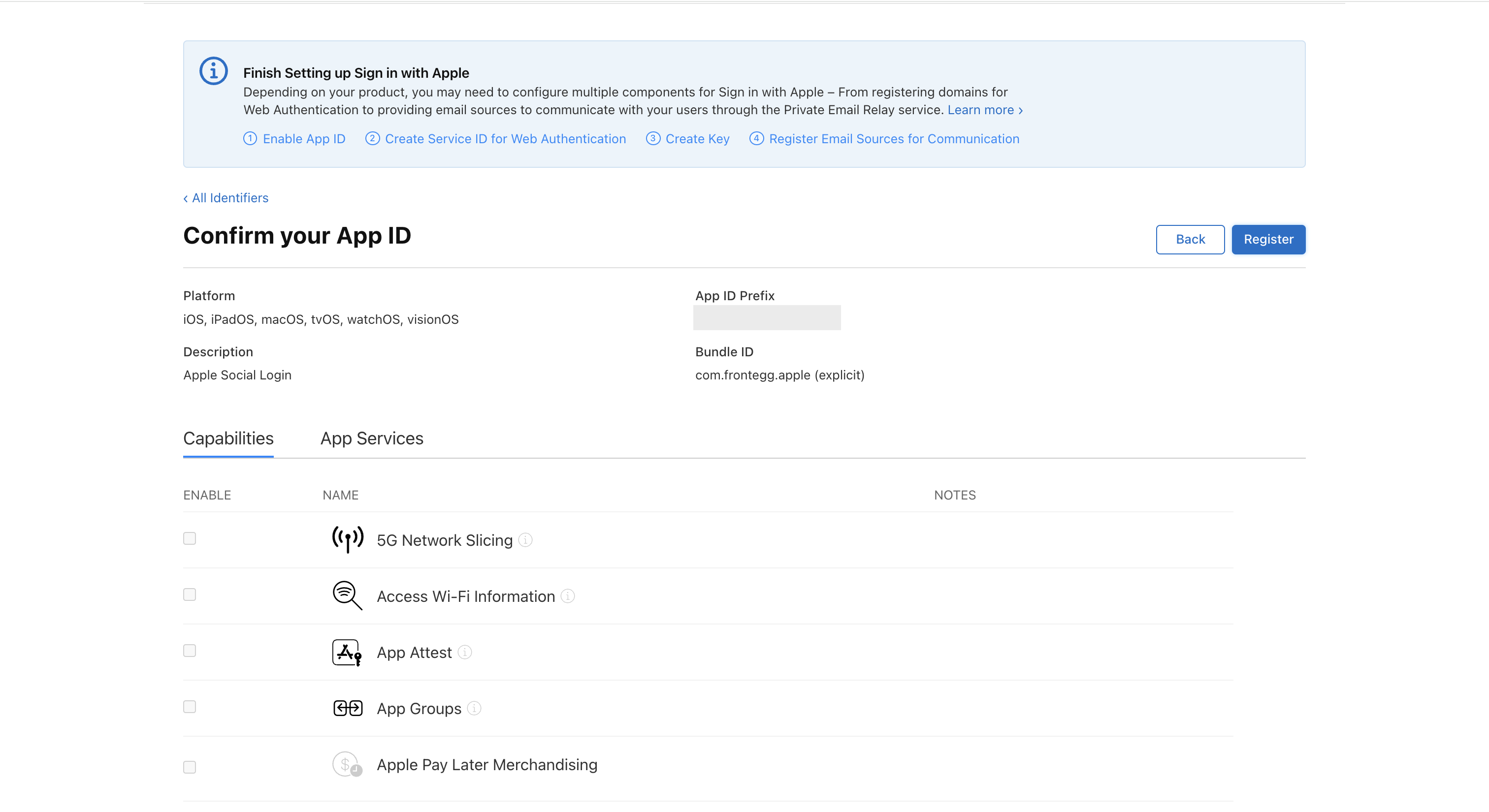Check the Access Wi-Fi Information capability
This screenshot has width=1489, height=812.
pos(190,594)
